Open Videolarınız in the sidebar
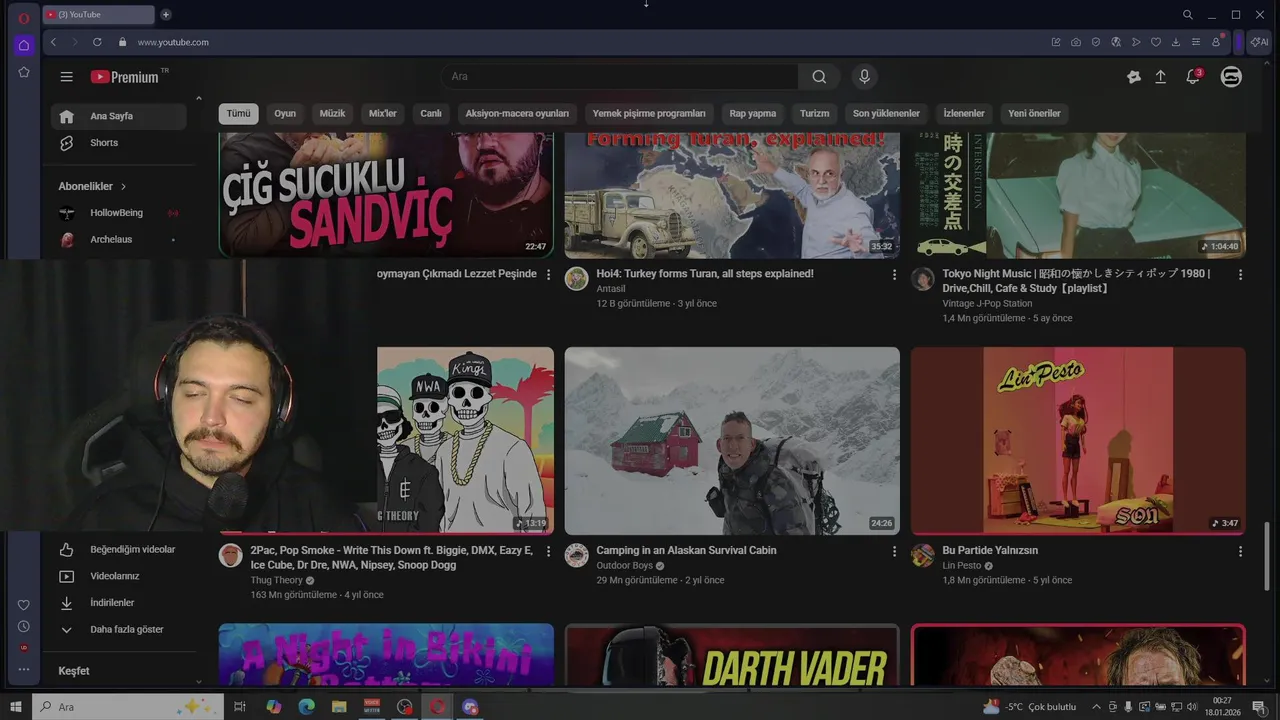This screenshot has width=1280, height=720. 119,577
